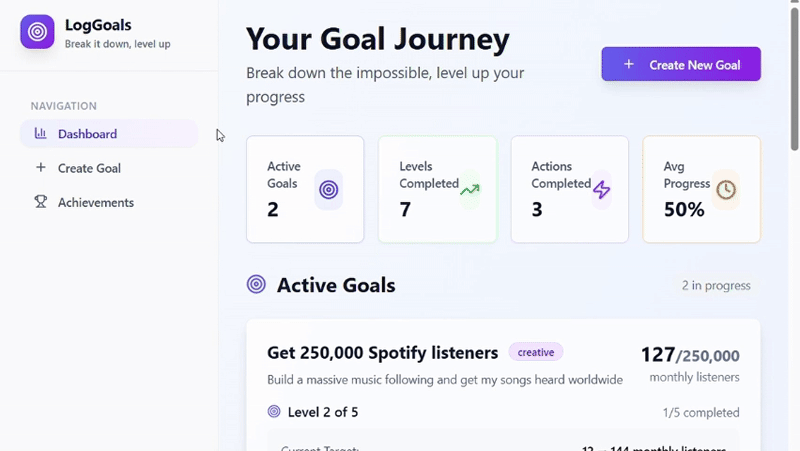The width and height of the screenshot is (800, 451).
Task: Click the 1/5 completed level counter
Action: [700, 412]
